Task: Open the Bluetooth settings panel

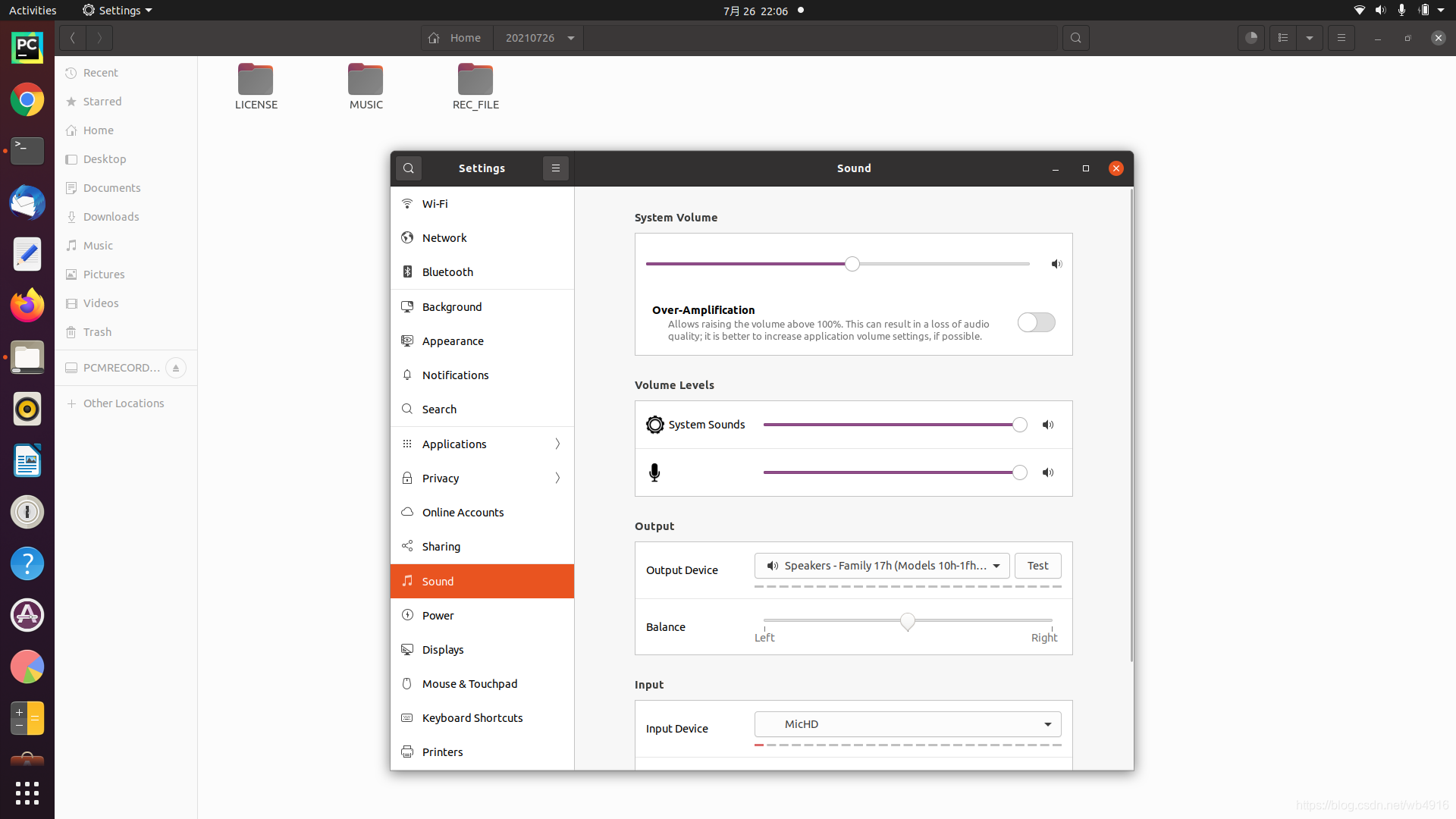Action: (447, 272)
